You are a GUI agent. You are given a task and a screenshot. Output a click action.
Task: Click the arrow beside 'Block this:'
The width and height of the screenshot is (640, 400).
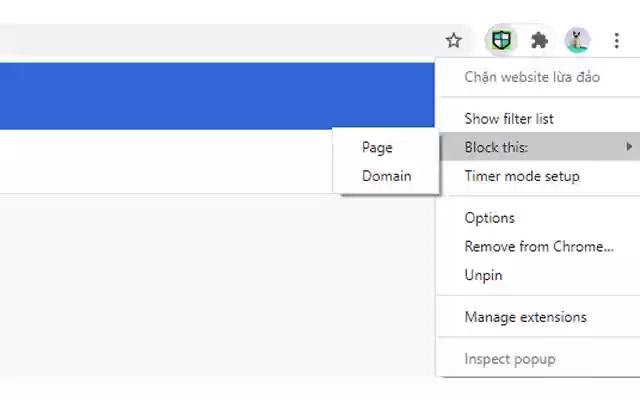[629, 147]
